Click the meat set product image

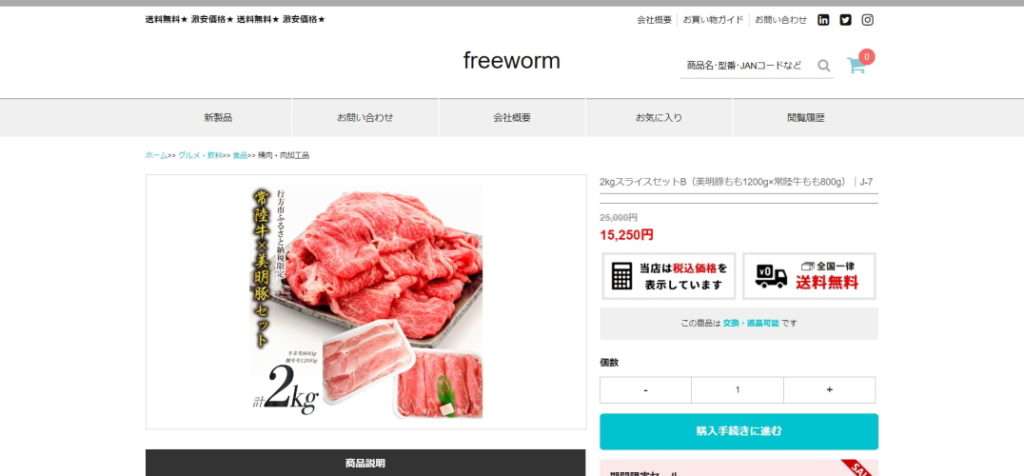366,302
